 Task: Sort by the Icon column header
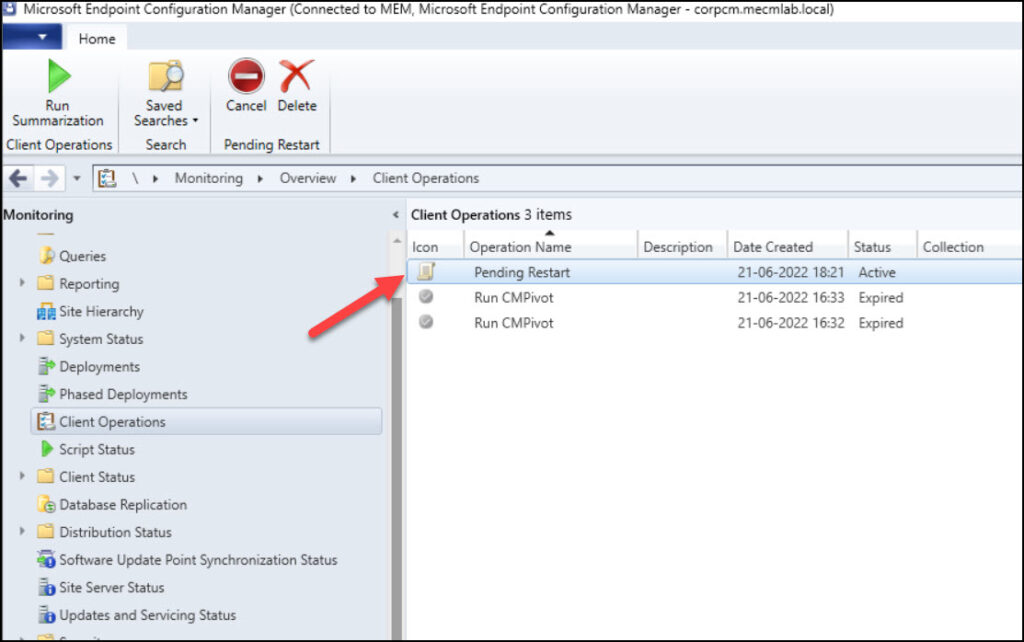(x=435, y=247)
